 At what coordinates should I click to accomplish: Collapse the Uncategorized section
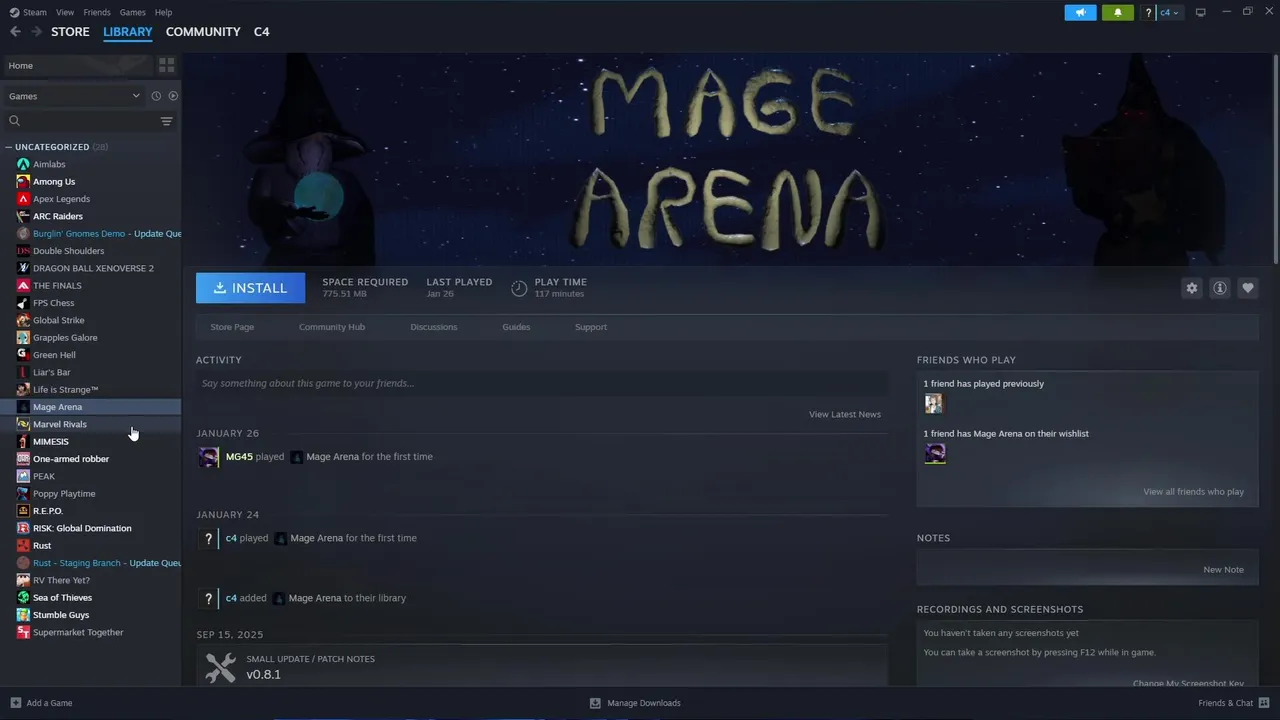coord(9,147)
